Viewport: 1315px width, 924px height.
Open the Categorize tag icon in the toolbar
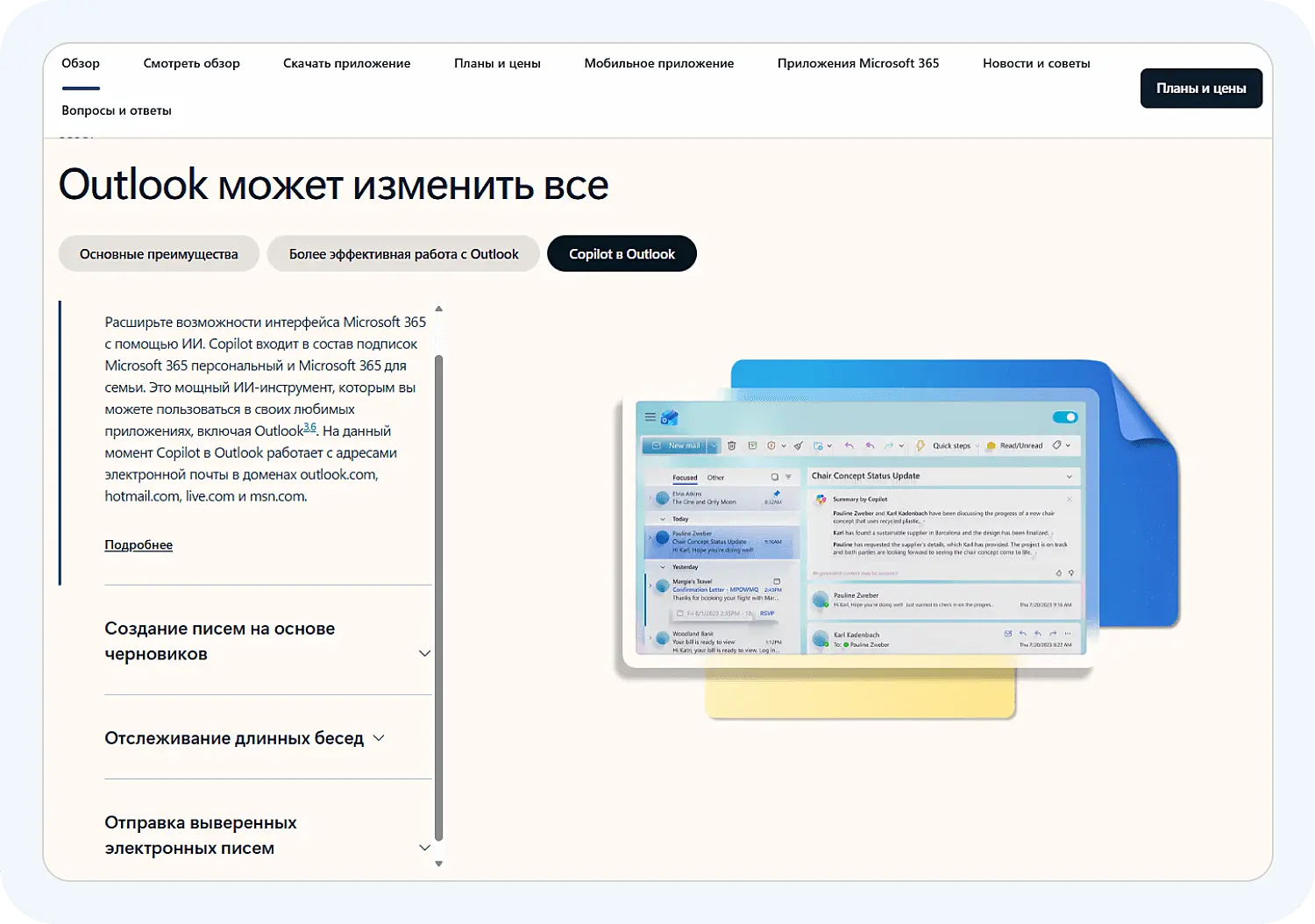1057,445
